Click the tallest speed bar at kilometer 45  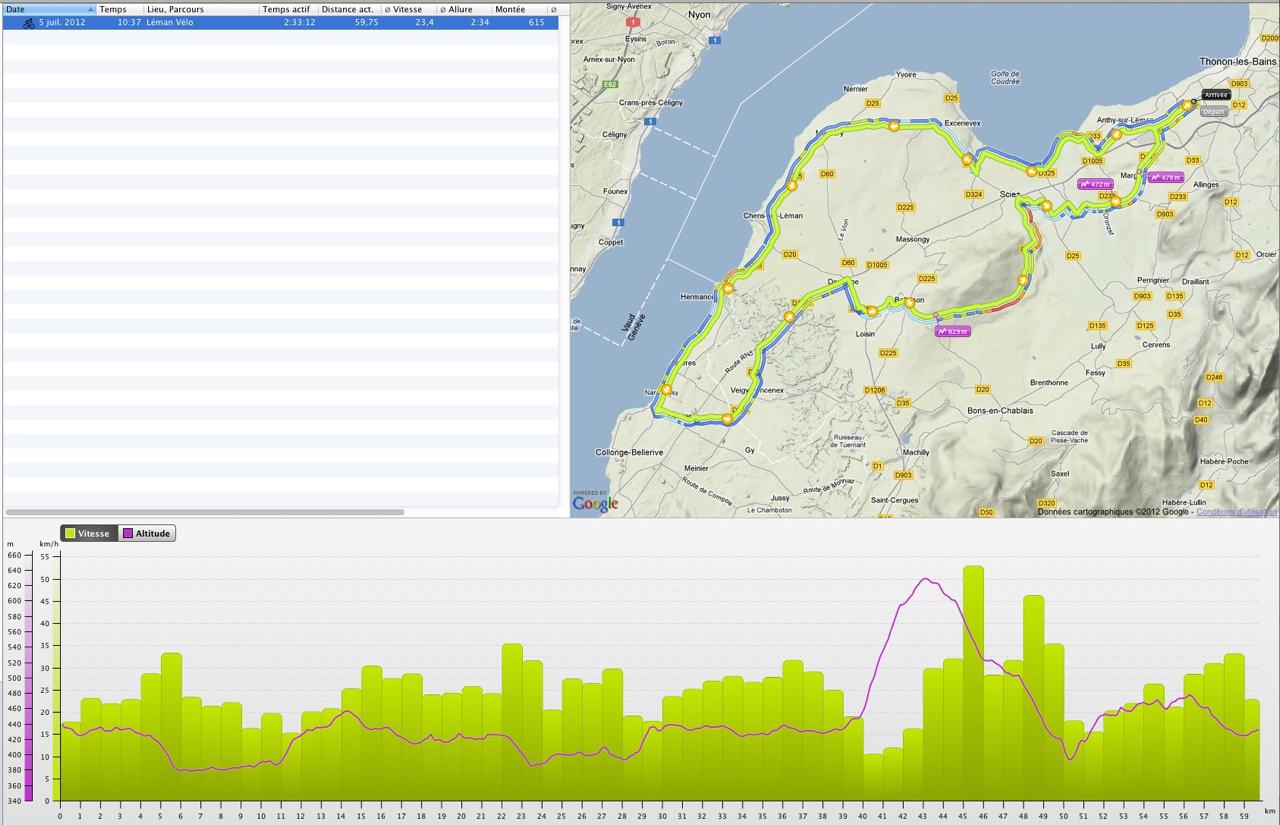(x=973, y=682)
